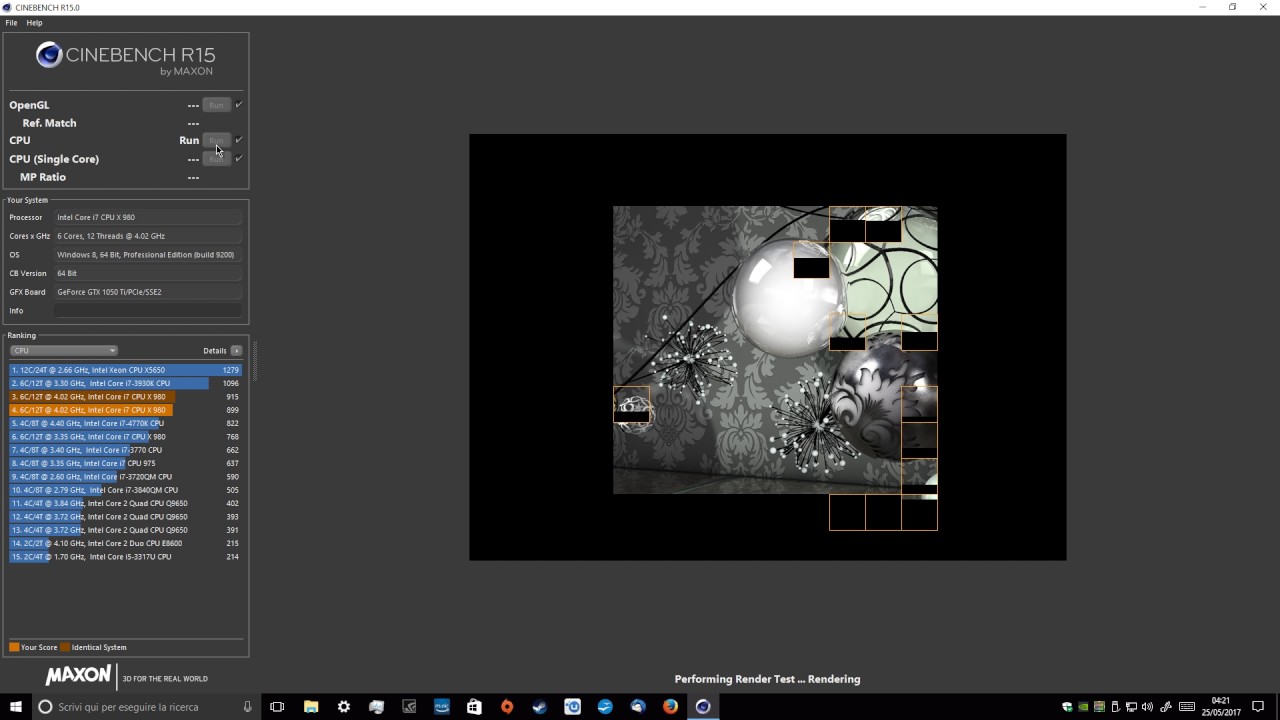Select ranking entry Intel Core i7-3840QM CPU

pyautogui.click(x=125, y=490)
